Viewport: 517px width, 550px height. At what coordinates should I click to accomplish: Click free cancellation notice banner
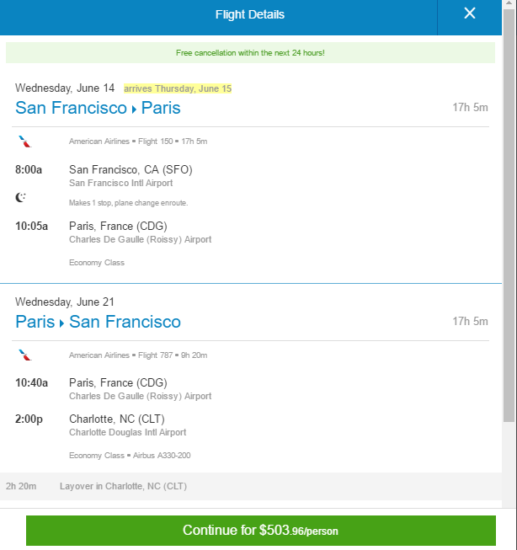coord(250,53)
